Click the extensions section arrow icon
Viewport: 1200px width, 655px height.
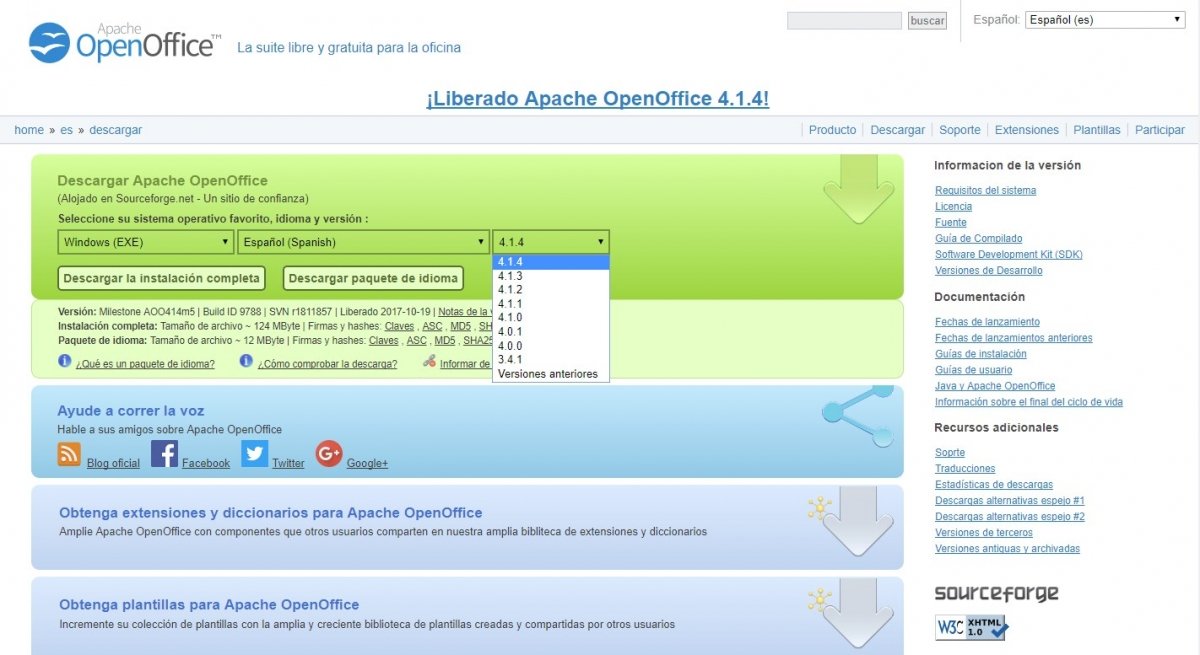(857, 522)
